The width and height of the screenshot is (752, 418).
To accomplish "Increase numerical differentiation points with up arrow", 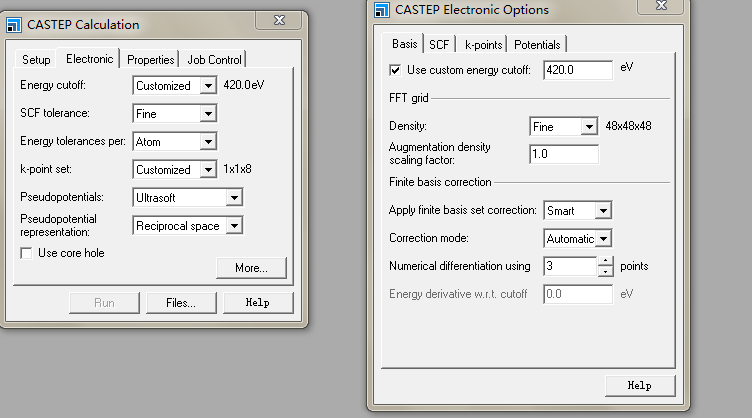I will click(606, 261).
